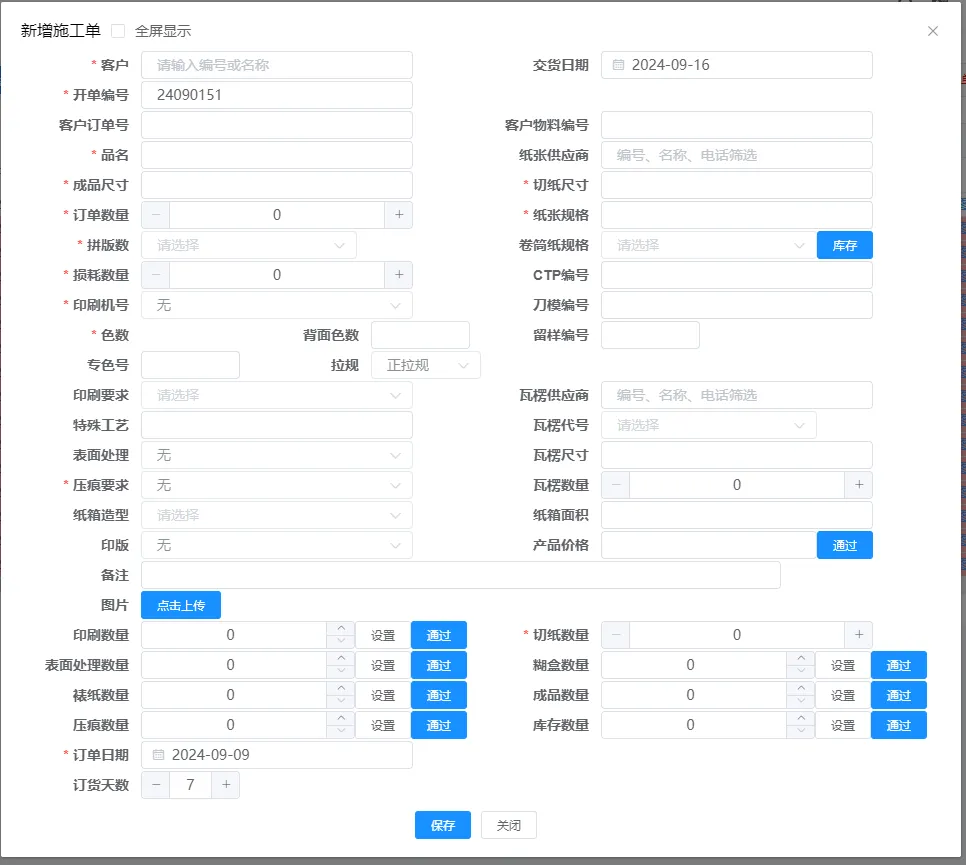Screen dimensions: 966x865
Task: Open the 印刷机号 dropdown
Action: point(277,305)
